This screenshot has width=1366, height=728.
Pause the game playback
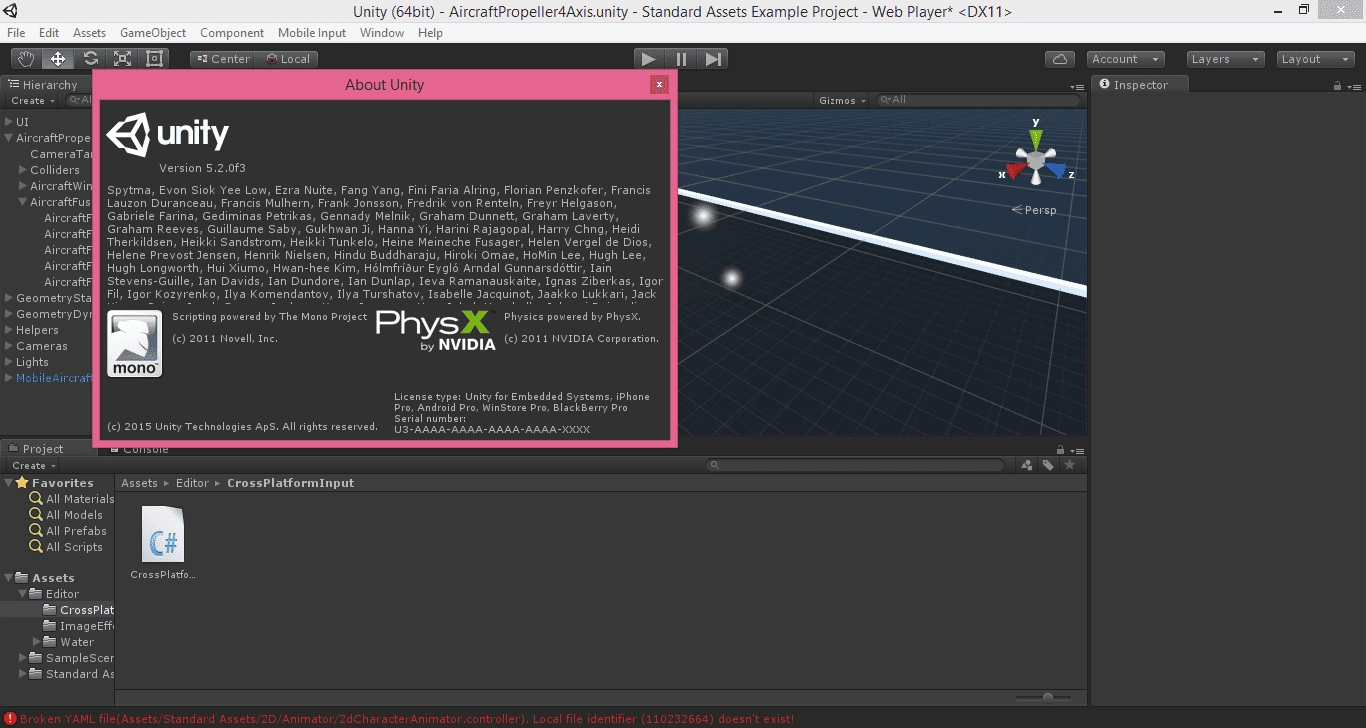click(681, 59)
